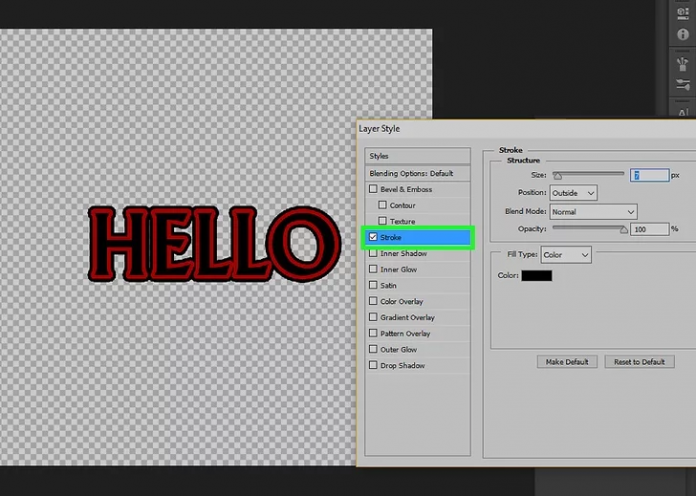Enable the Drop Shadow checkbox
Image resolution: width=696 pixels, height=496 pixels.
(x=374, y=365)
